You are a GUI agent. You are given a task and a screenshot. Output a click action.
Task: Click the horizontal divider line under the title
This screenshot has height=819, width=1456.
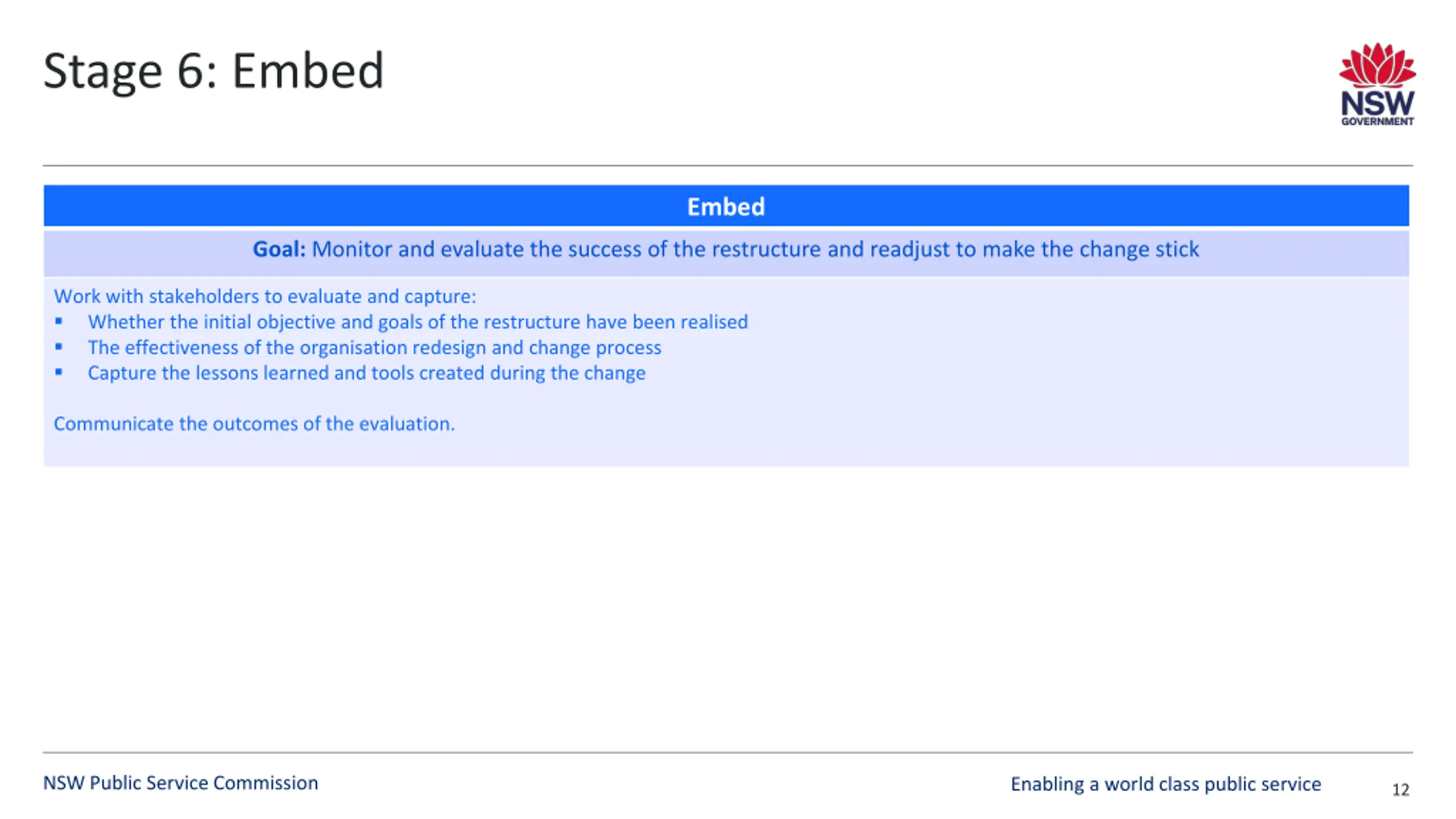728,166
